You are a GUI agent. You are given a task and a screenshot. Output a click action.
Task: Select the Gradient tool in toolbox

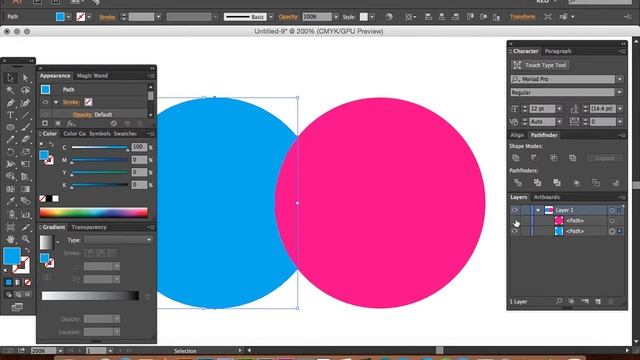[x=25, y=189]
